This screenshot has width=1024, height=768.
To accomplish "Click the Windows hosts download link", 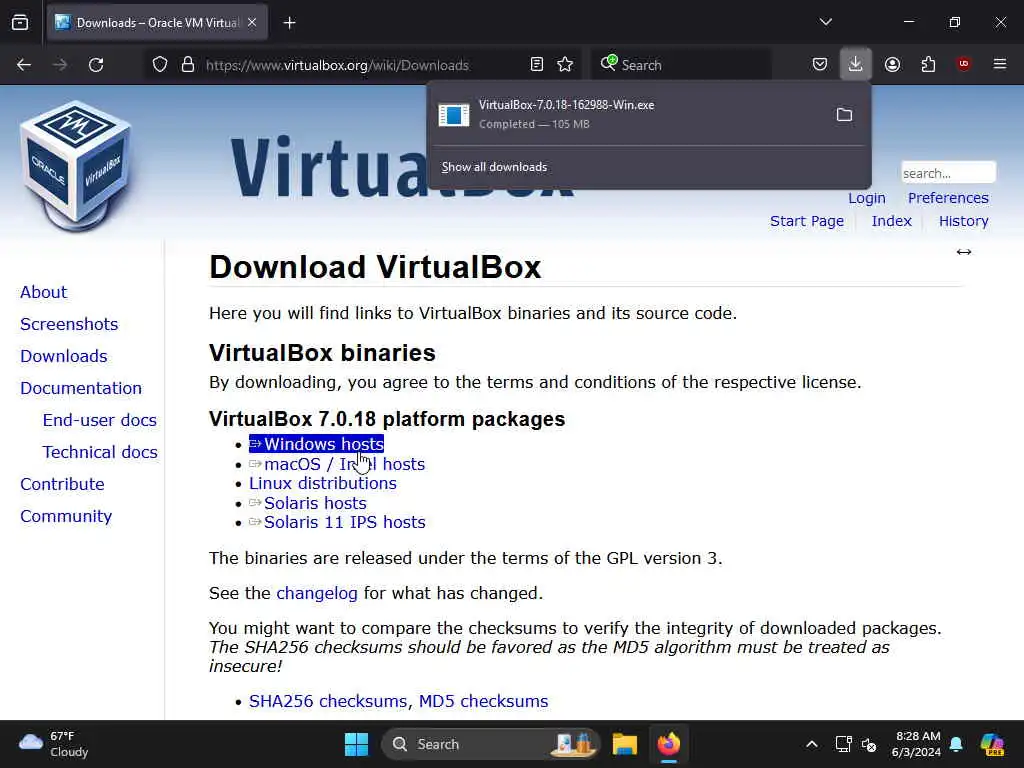I will click(x=317, y=444).
